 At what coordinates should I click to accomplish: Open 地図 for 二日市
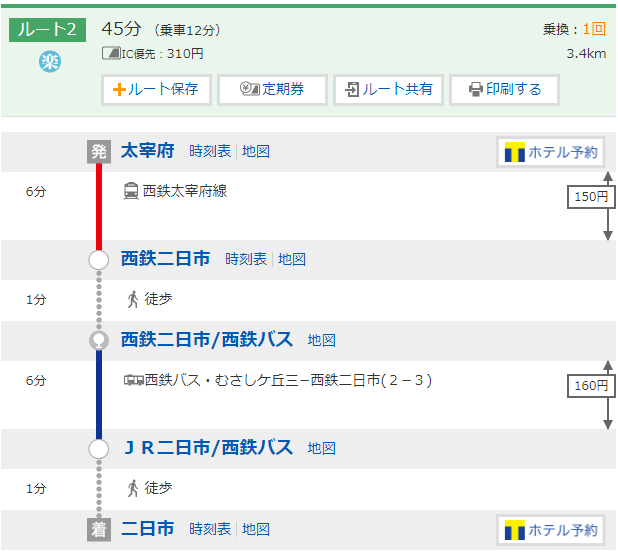[256, 529]
